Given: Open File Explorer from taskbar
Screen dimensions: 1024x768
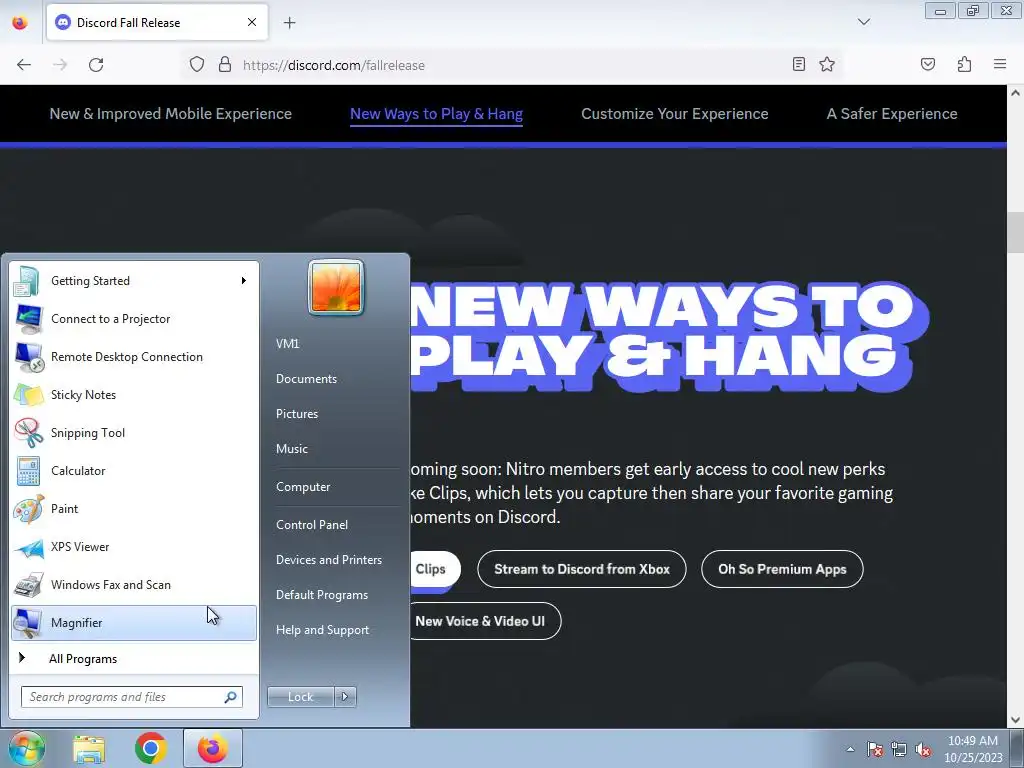Looking at the screenshot, I should tap(89, 748).
